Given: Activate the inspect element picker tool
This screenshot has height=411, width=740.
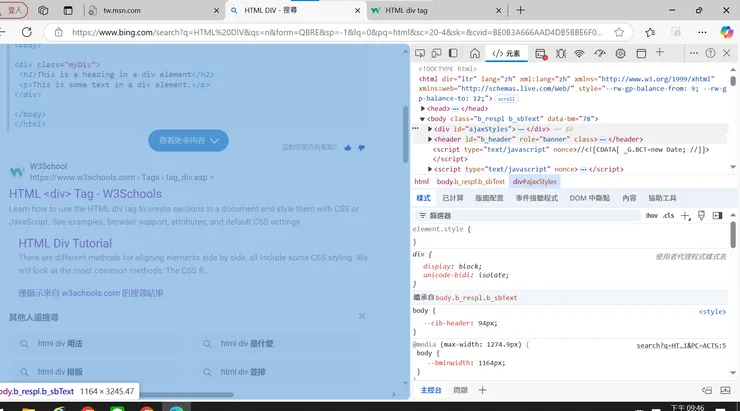Looking at the screenshot, I should click(420, 53).
